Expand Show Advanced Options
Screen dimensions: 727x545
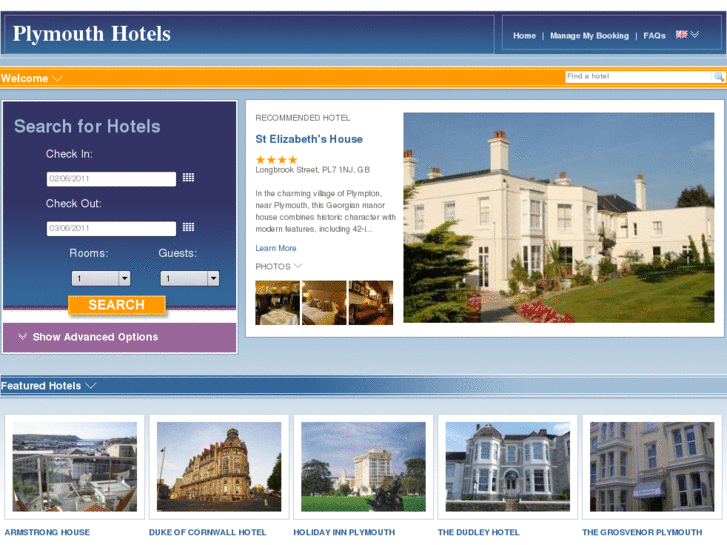[89, 337]
